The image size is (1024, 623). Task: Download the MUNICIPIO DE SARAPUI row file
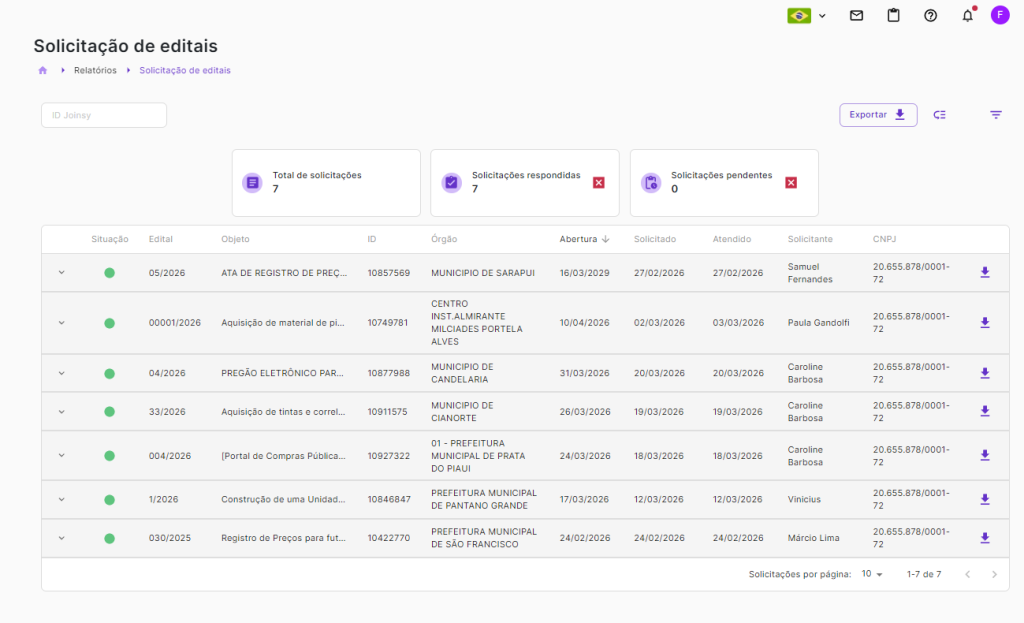(985, 272)
